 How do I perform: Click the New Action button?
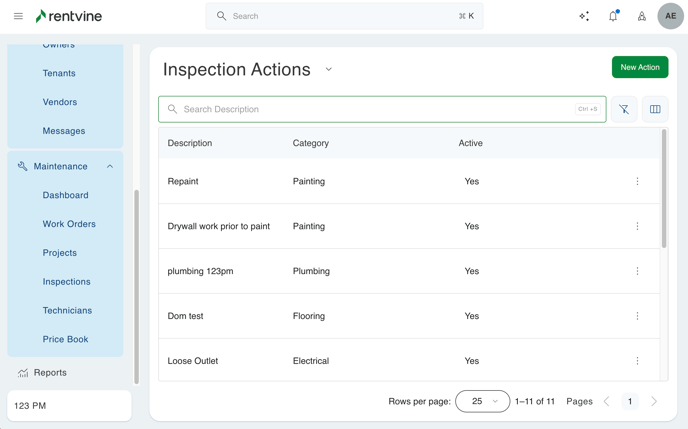pyautogui.click(x=640, y=67)
